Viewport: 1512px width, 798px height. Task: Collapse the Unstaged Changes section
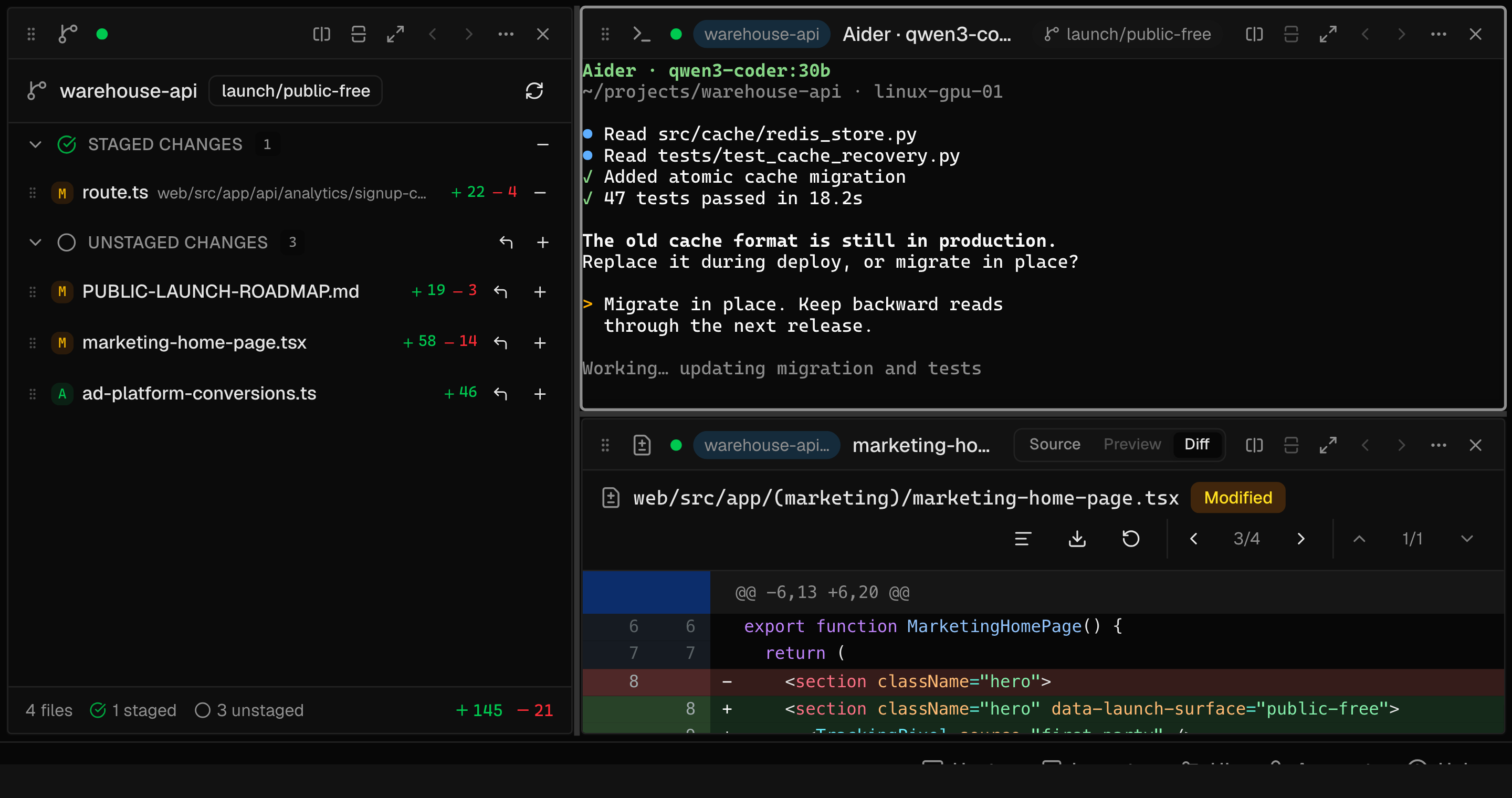pyautogui.click(x=35, y=243)
